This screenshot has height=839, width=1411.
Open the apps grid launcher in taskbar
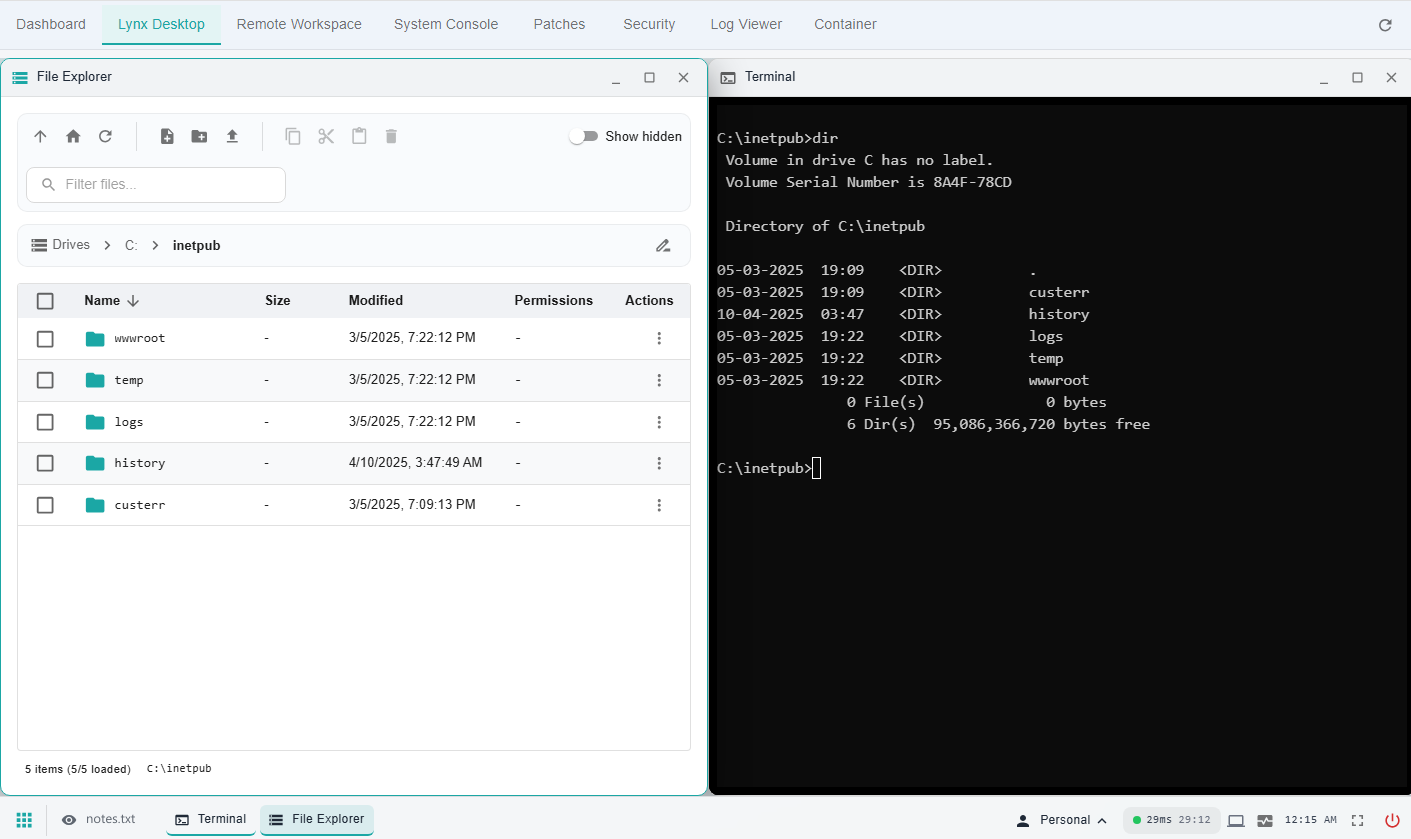tap(24, 820)
